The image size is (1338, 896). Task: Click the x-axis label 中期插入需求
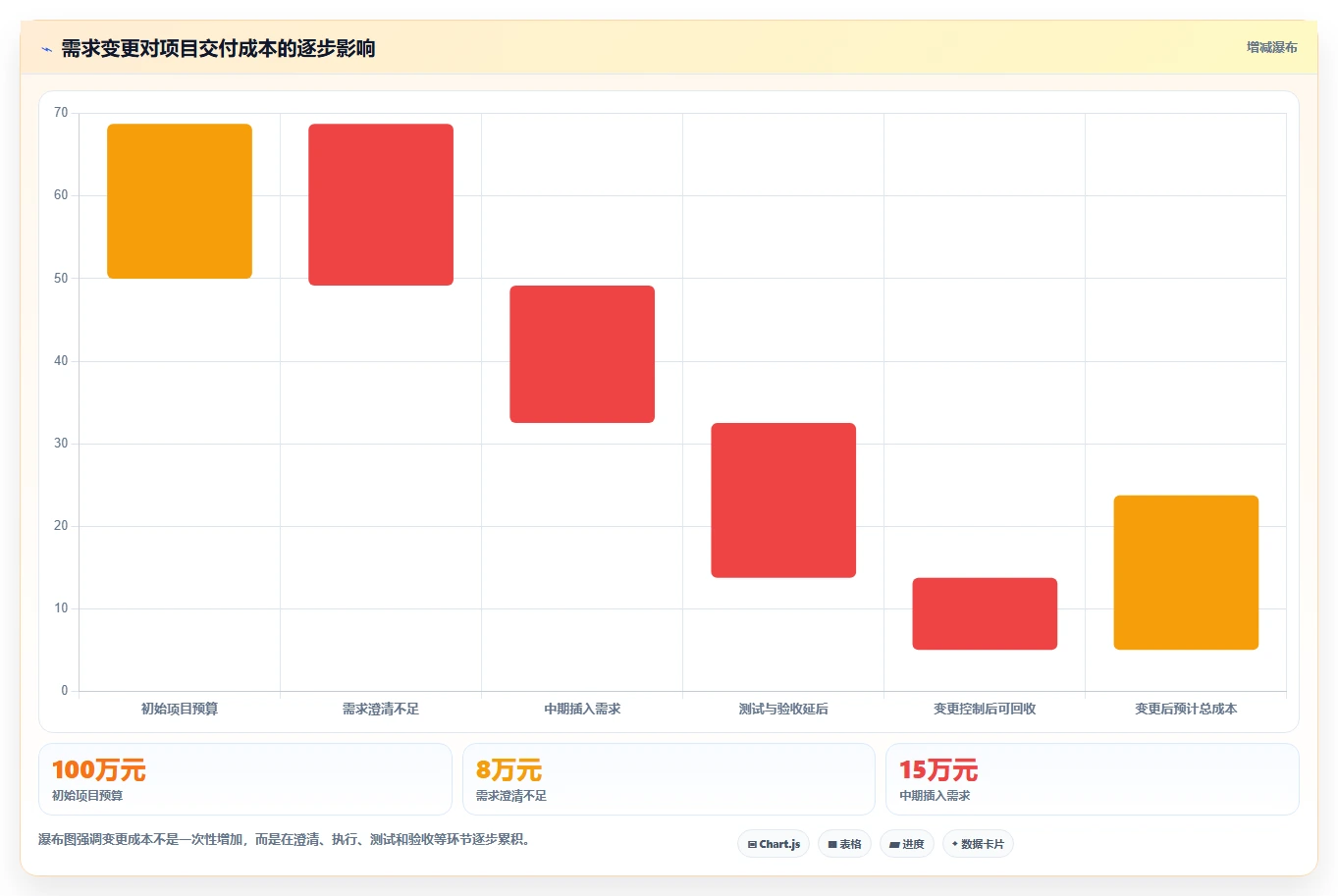pyautogui.click(x=582, y=709)
